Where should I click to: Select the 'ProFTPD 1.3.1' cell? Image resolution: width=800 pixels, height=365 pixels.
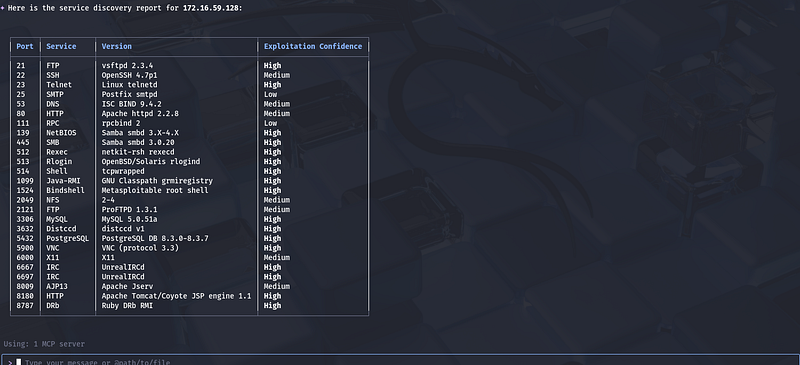(x=130, y=209)
